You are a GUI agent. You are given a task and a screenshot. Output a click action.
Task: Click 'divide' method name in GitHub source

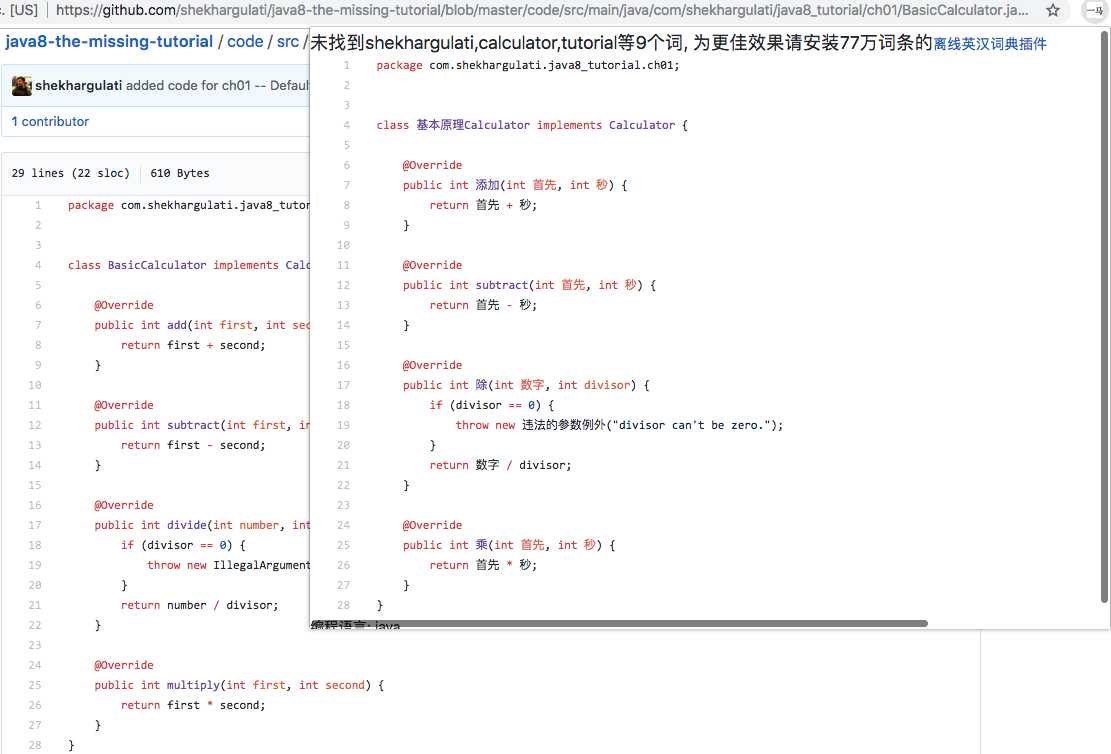pos(187,525)
